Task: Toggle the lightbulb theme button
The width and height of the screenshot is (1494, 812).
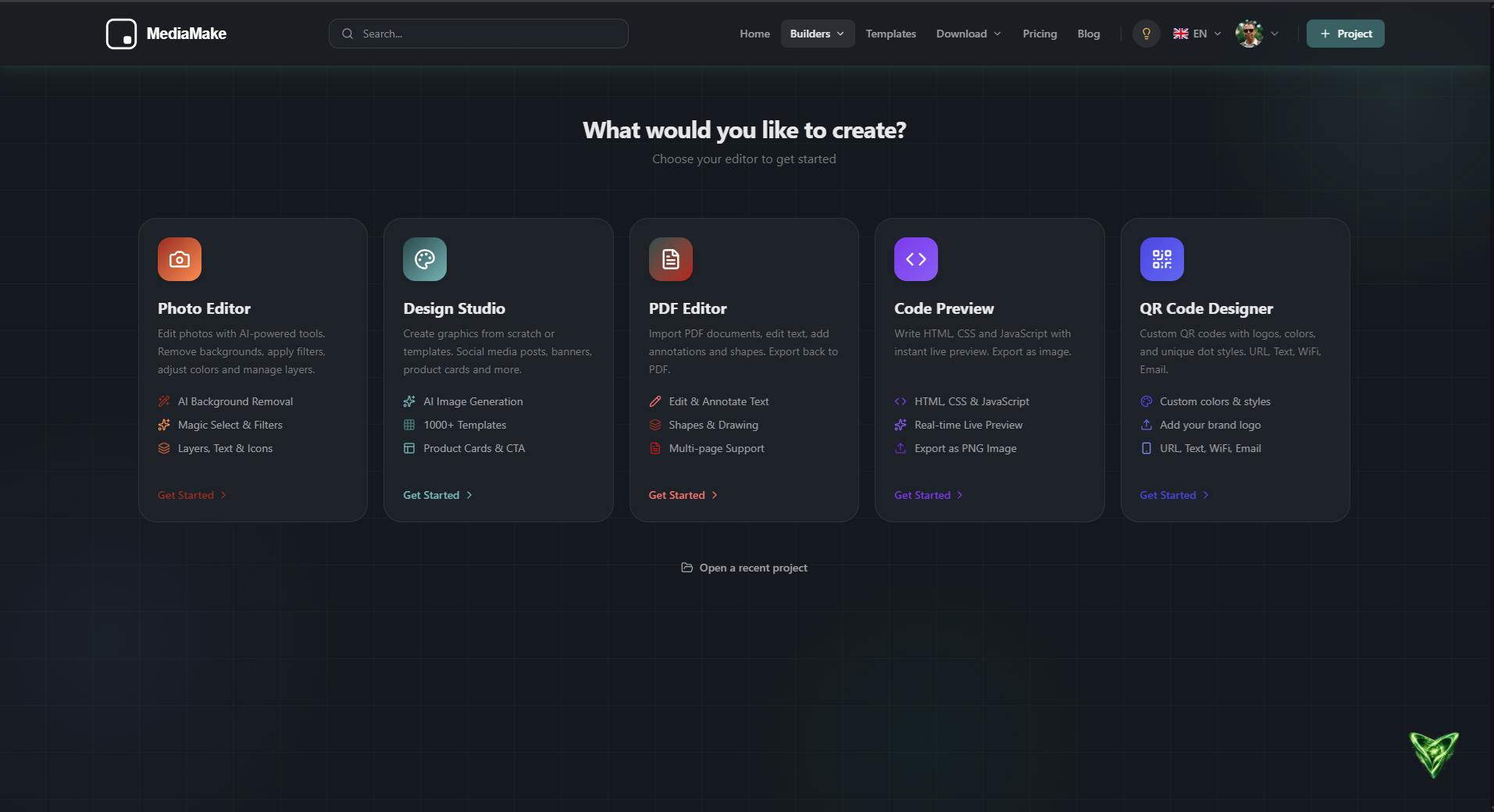Action: pyautogui.click(x=1146, y=34)
